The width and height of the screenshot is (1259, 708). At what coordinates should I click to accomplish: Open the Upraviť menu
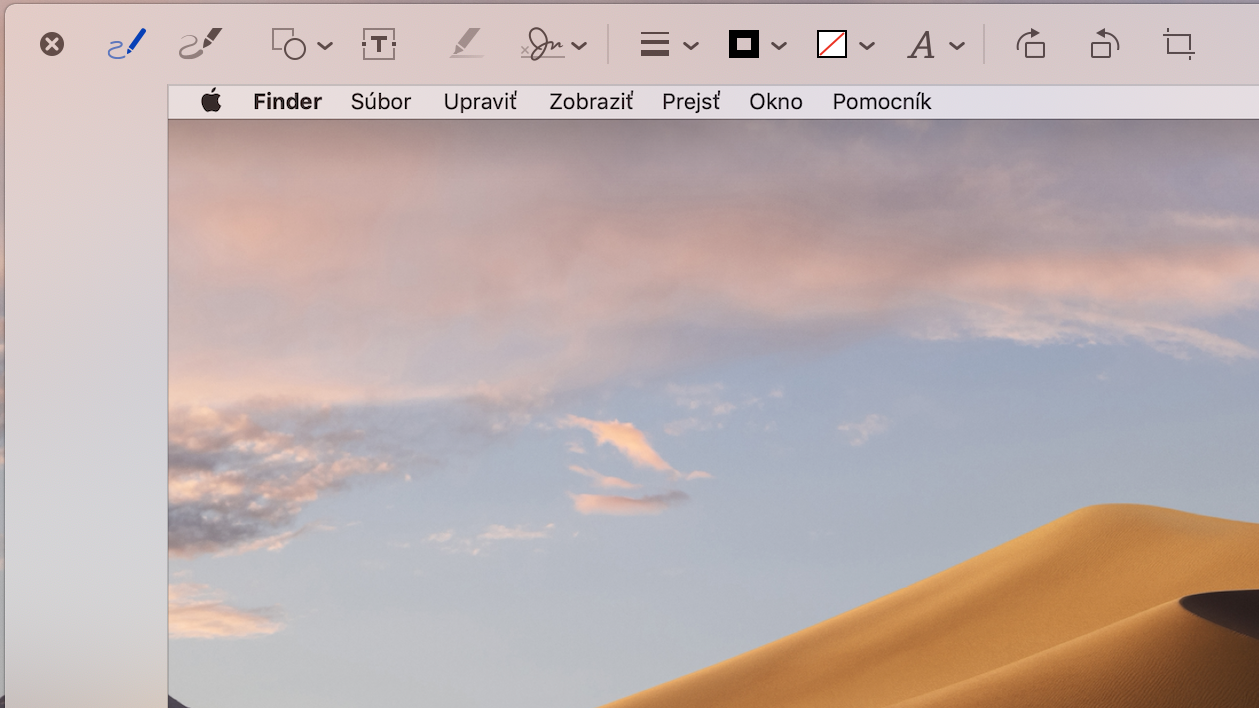pyautogui.click(x=480, y=102)
